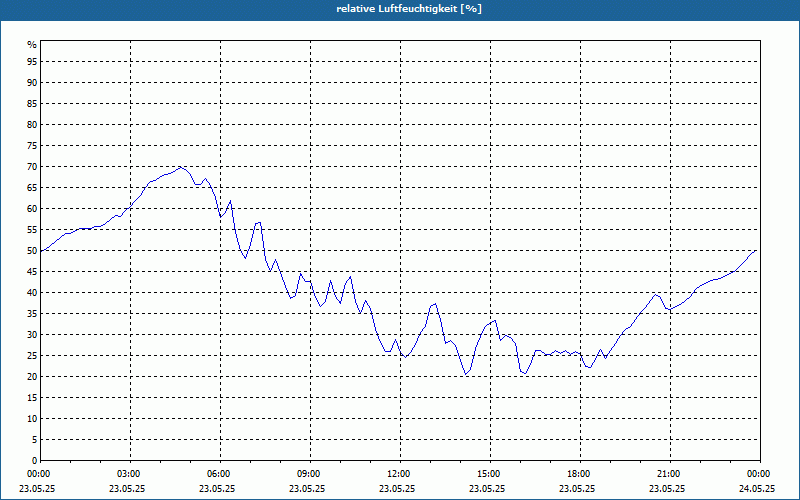Click the y-axis value 15
800x500 pixels.
(32, 398)
